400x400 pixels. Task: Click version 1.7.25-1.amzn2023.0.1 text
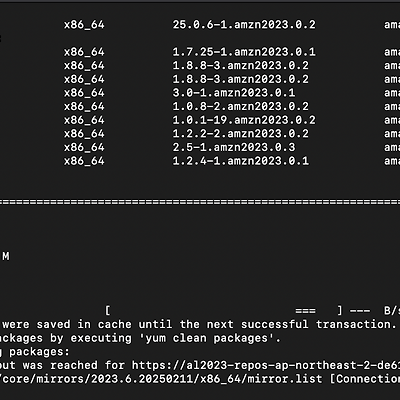click(244, 52)
